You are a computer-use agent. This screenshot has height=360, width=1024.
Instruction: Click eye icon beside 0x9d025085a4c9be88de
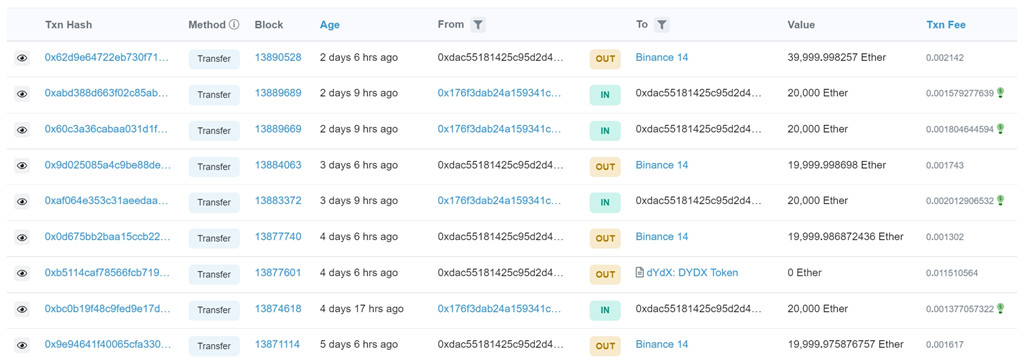22,166
